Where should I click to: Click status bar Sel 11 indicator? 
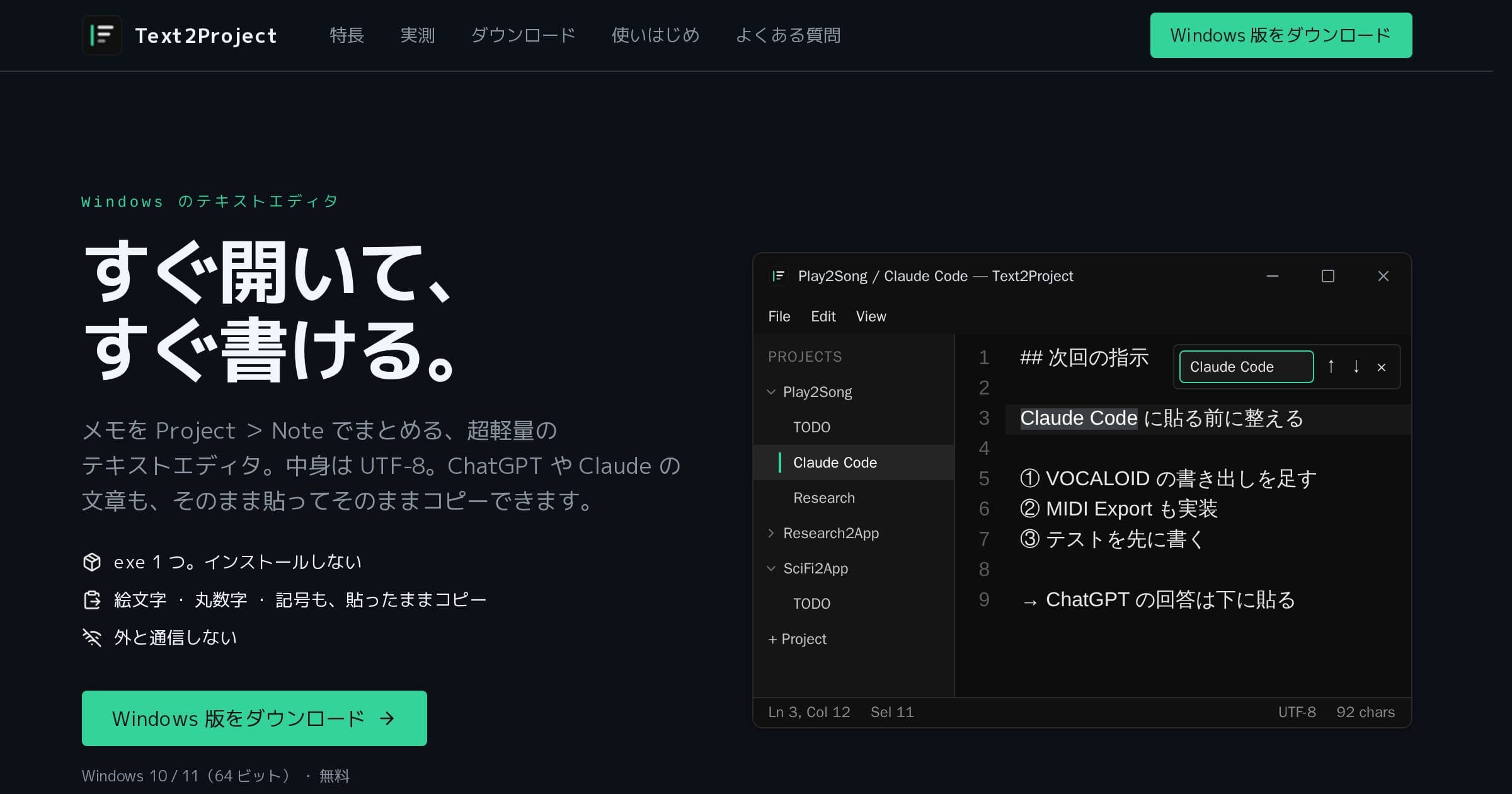tap(892, 712)
